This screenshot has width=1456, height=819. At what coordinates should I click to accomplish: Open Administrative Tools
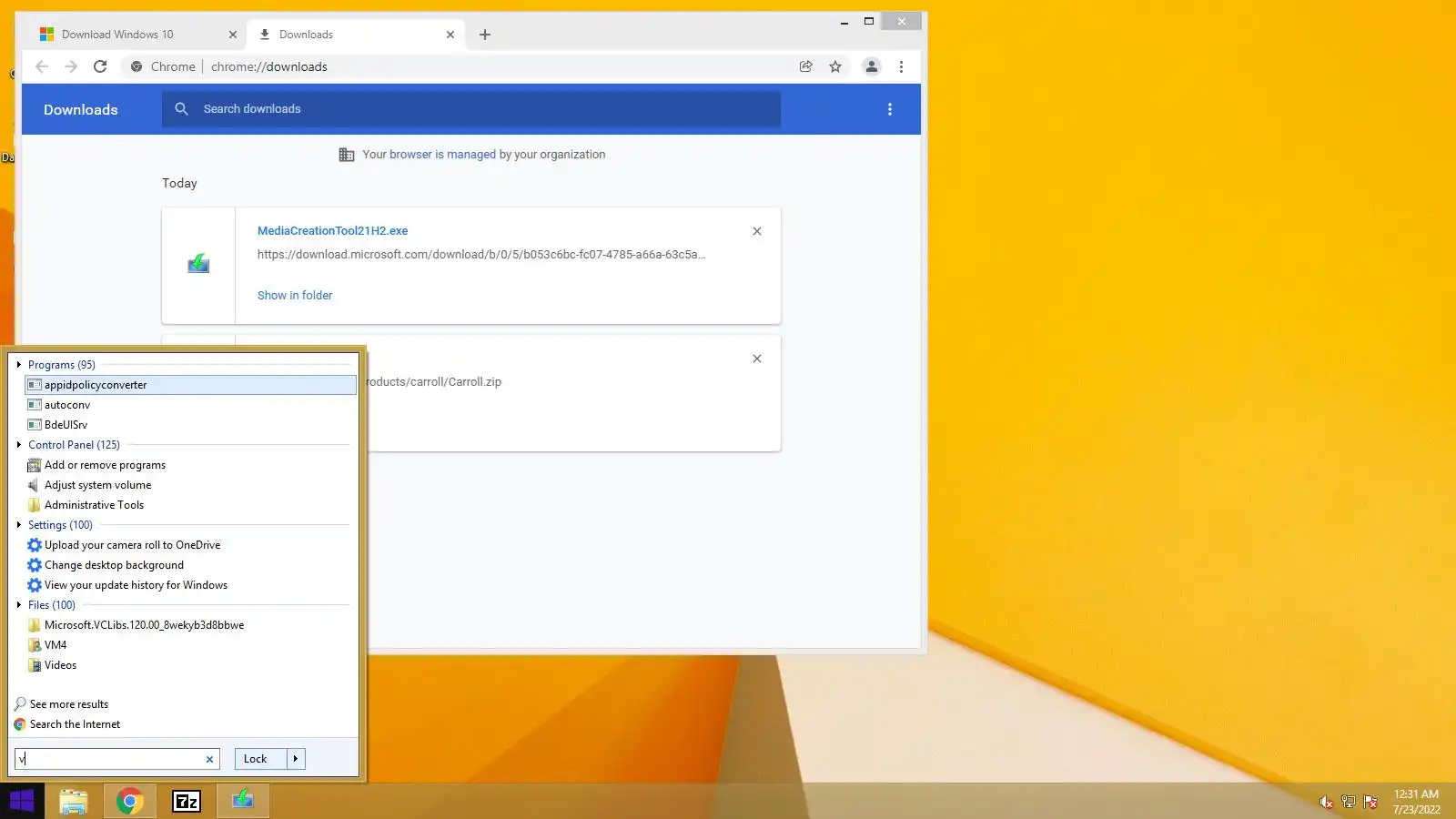coord(191,505)
